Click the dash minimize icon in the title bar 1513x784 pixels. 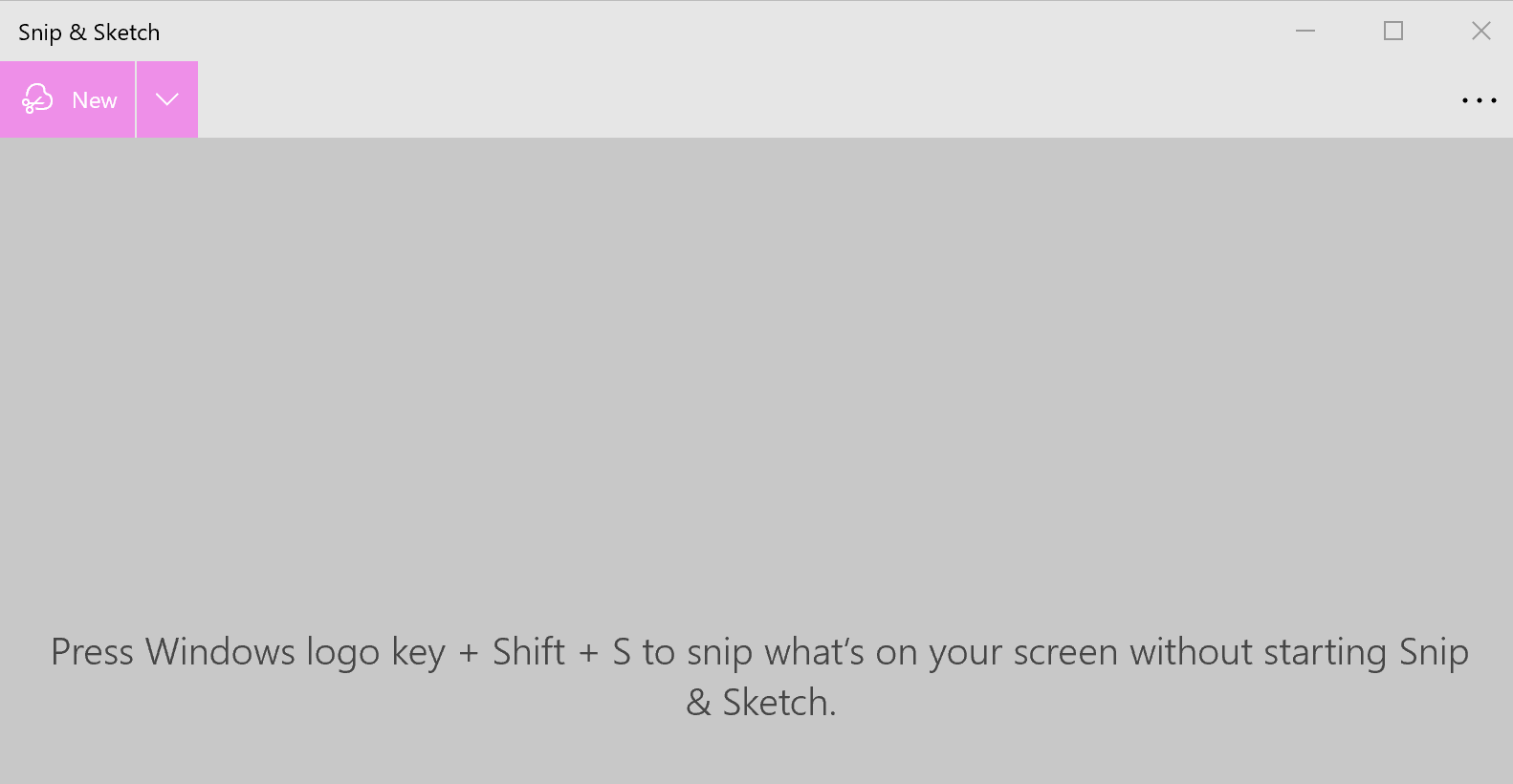tap(1305, 31)
